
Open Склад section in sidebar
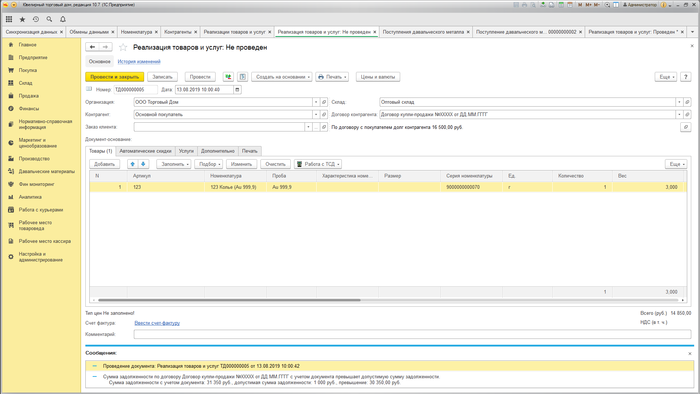25,83
